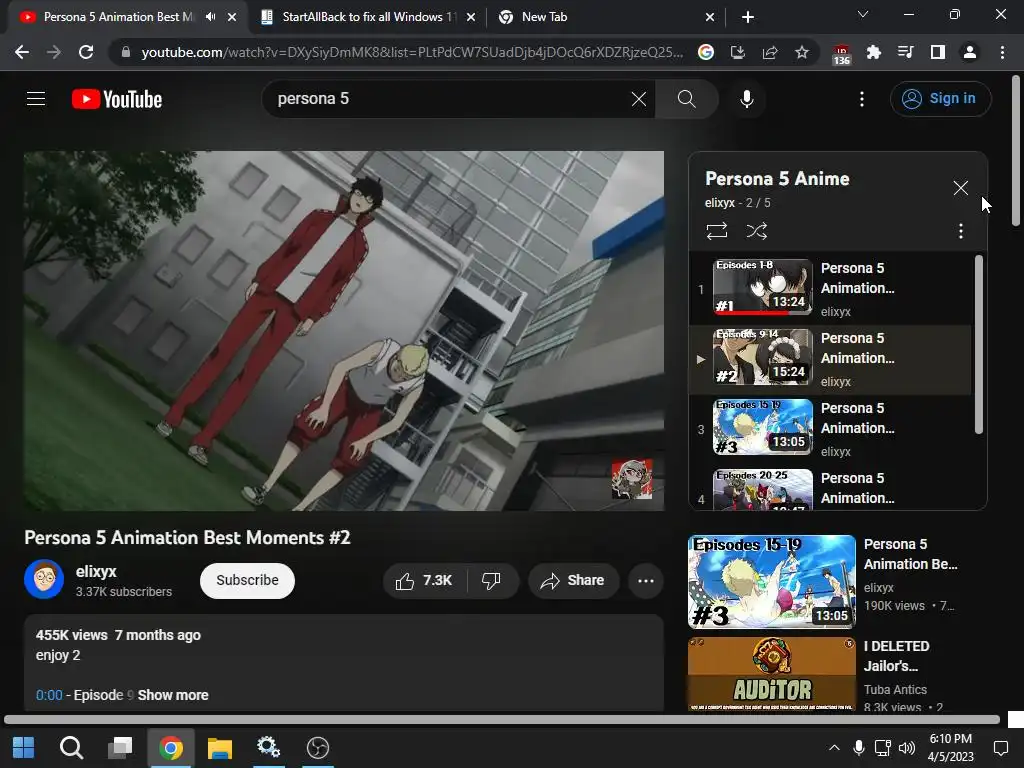
Task: Open Chrome three-dot menu
Action: coord(1002,52)
